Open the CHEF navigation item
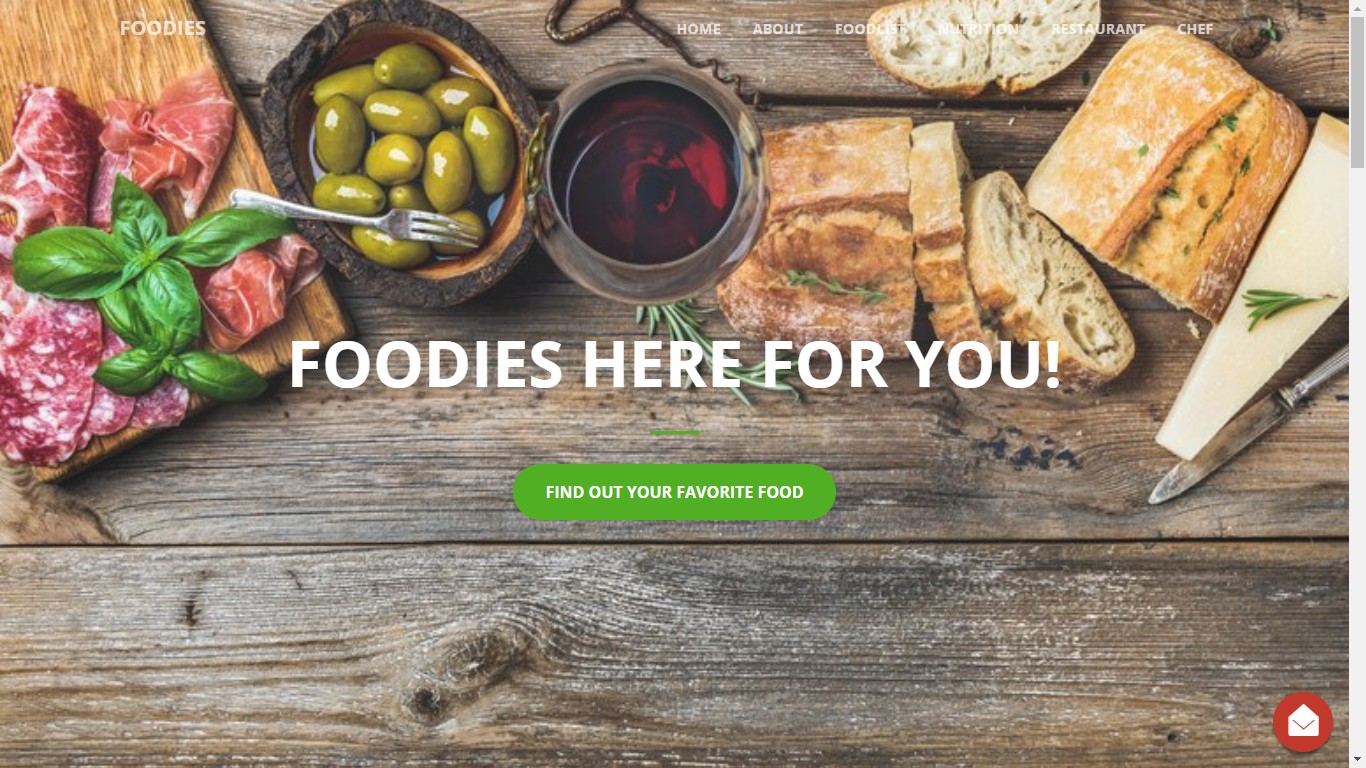Screen dimensions: 1366x768 tap(1194, 29)
